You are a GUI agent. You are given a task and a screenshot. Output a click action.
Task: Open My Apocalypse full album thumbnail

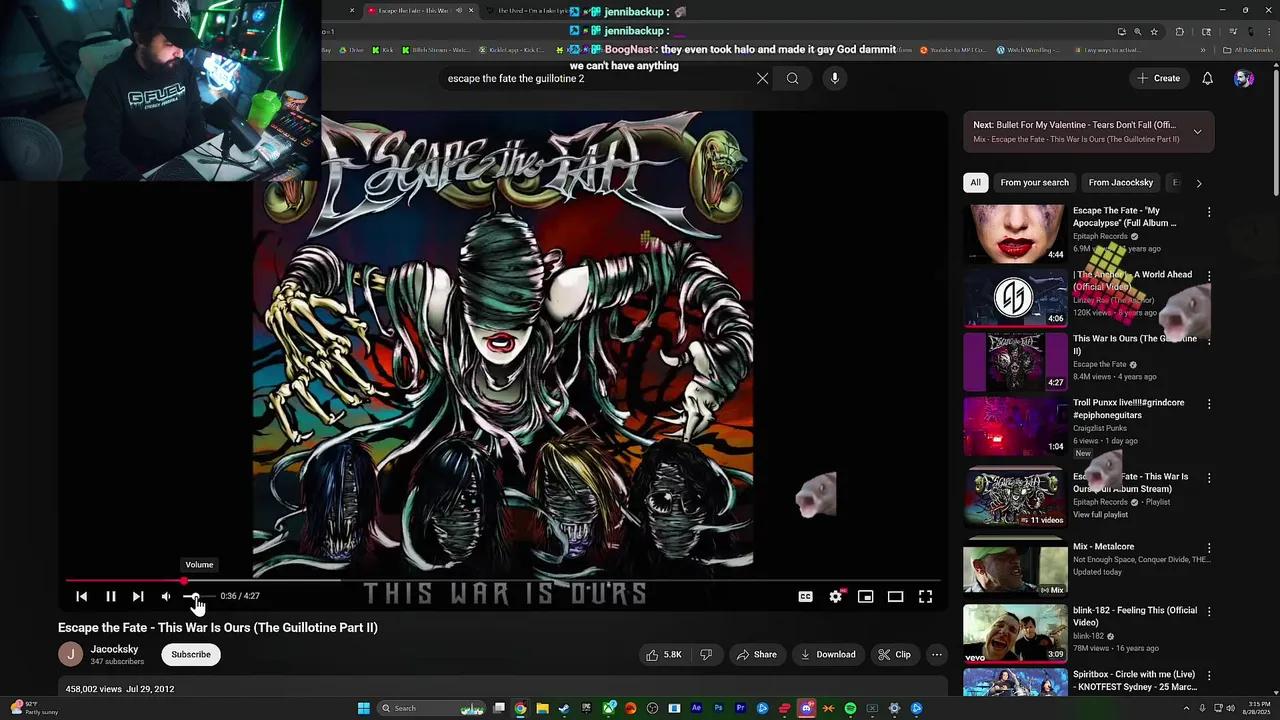1015,233
